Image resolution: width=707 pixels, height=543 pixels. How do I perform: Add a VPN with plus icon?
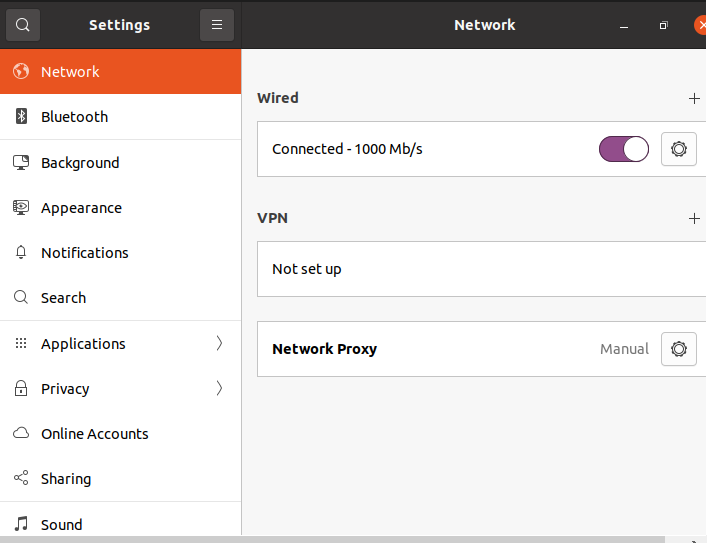[694, 218]
